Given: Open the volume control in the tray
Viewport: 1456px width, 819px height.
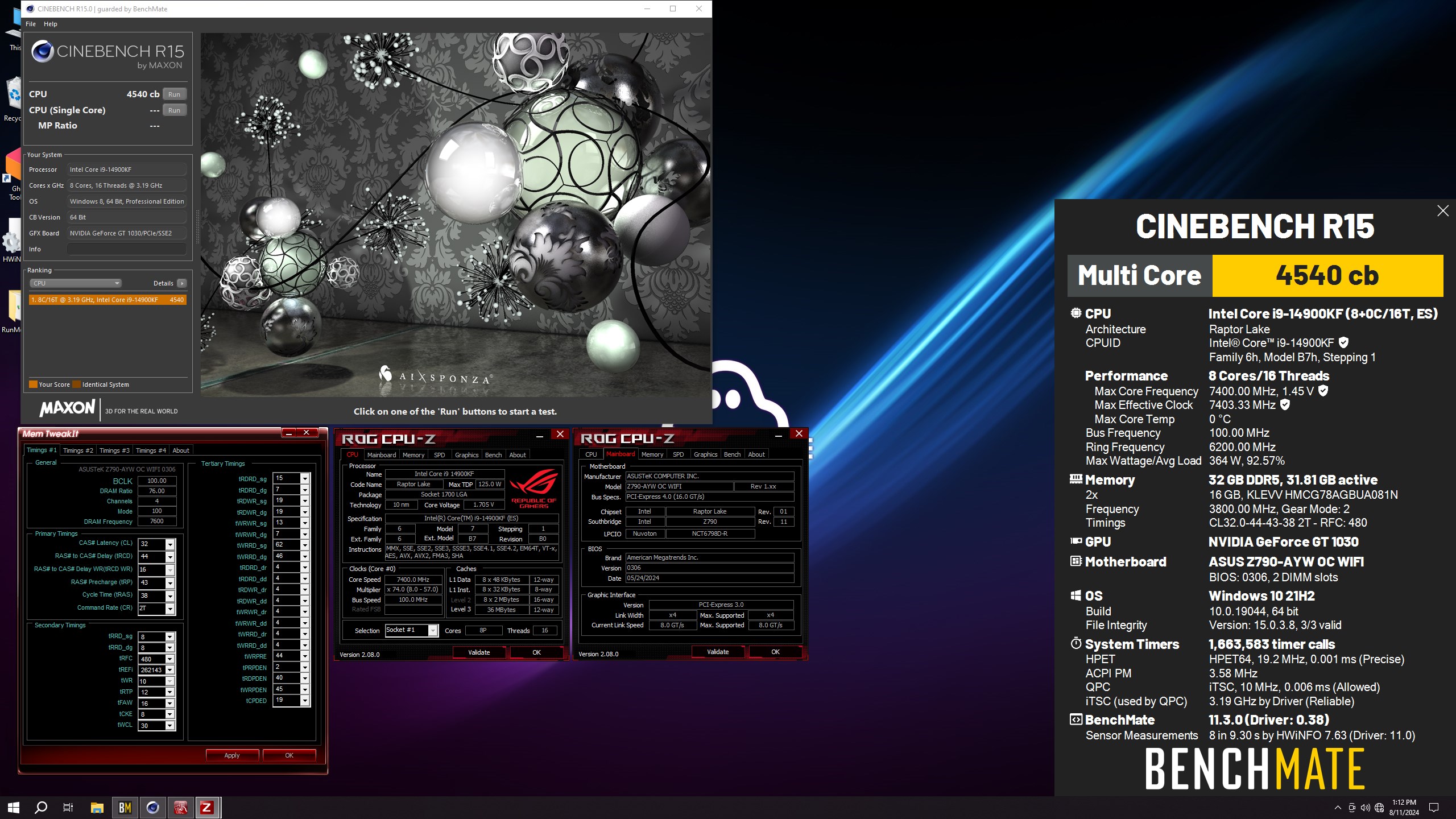Looking at the screenshot, I should tap(1366, 808).
